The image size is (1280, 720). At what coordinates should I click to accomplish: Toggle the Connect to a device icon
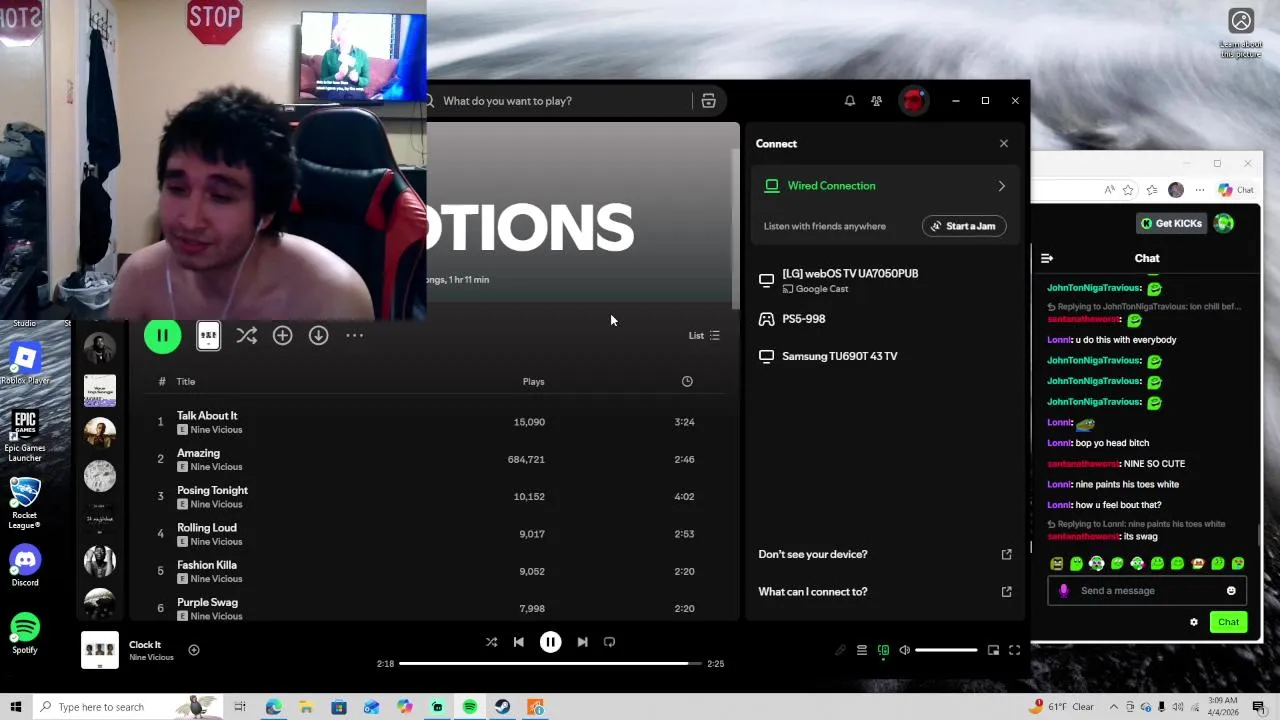(x=883, y=651)
